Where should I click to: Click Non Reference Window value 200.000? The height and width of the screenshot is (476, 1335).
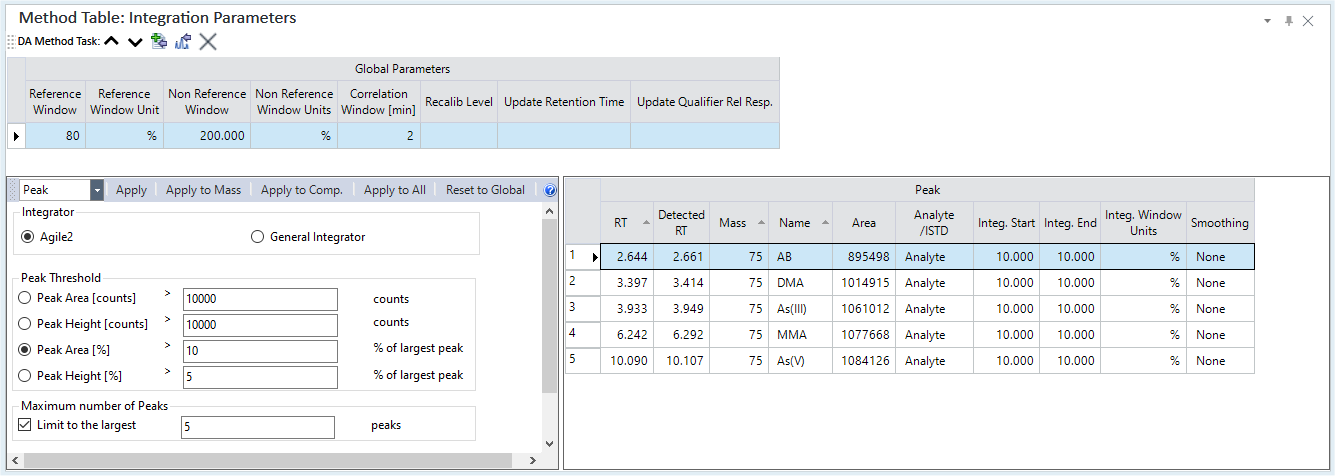pos(207,136)
